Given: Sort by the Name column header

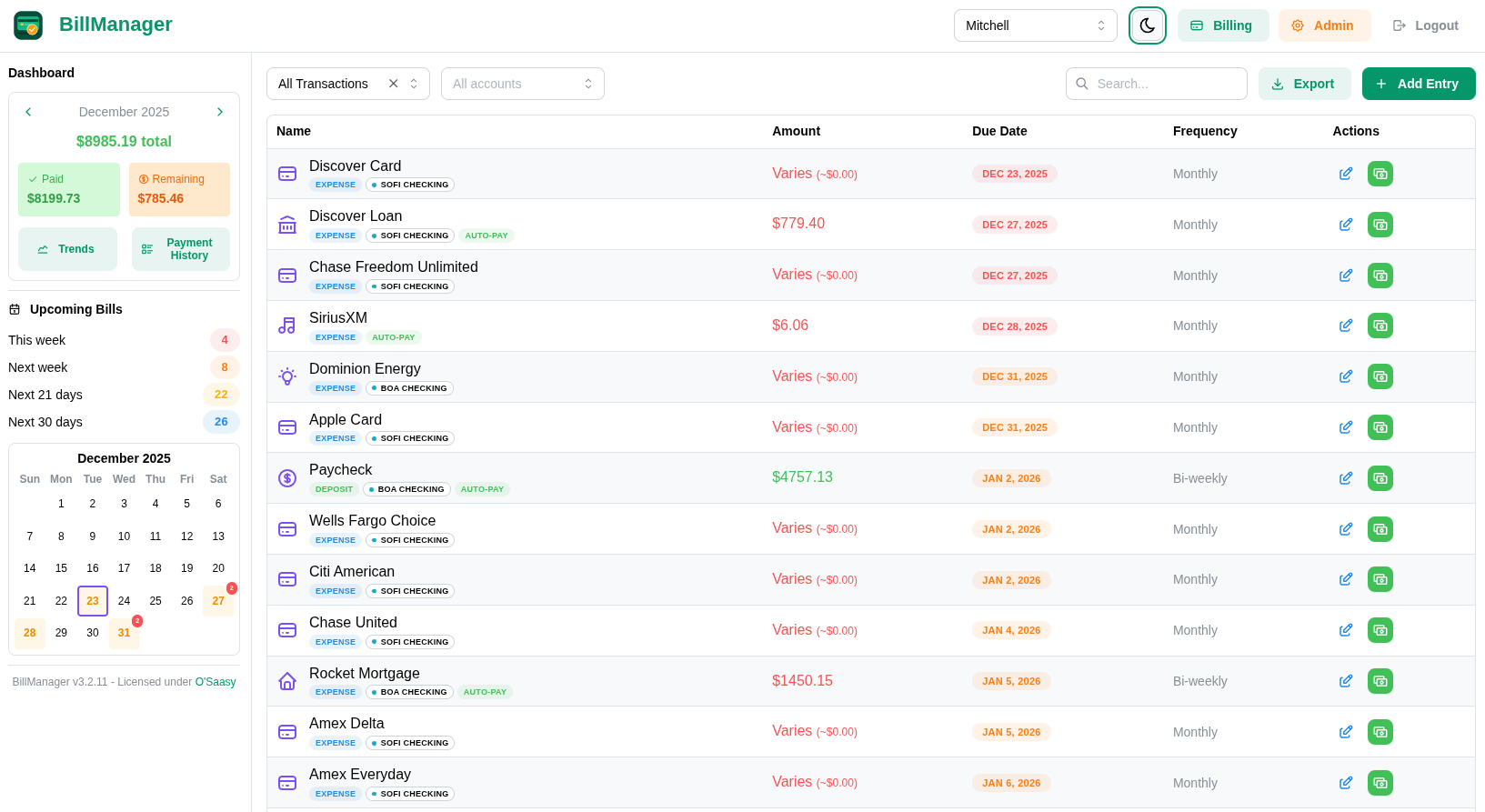Looking at the screenshot, I should (294, 131).
